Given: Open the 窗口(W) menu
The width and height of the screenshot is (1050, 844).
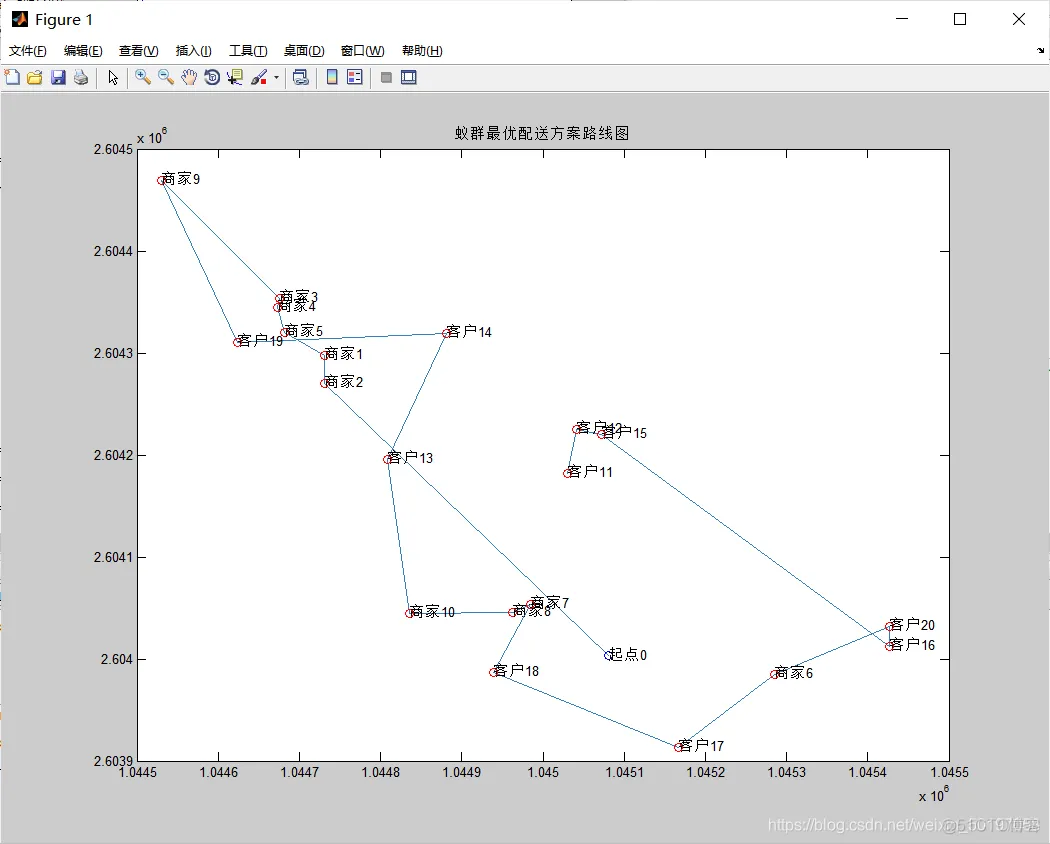Looking at the screenshot, I should click(x=362, y=51).
